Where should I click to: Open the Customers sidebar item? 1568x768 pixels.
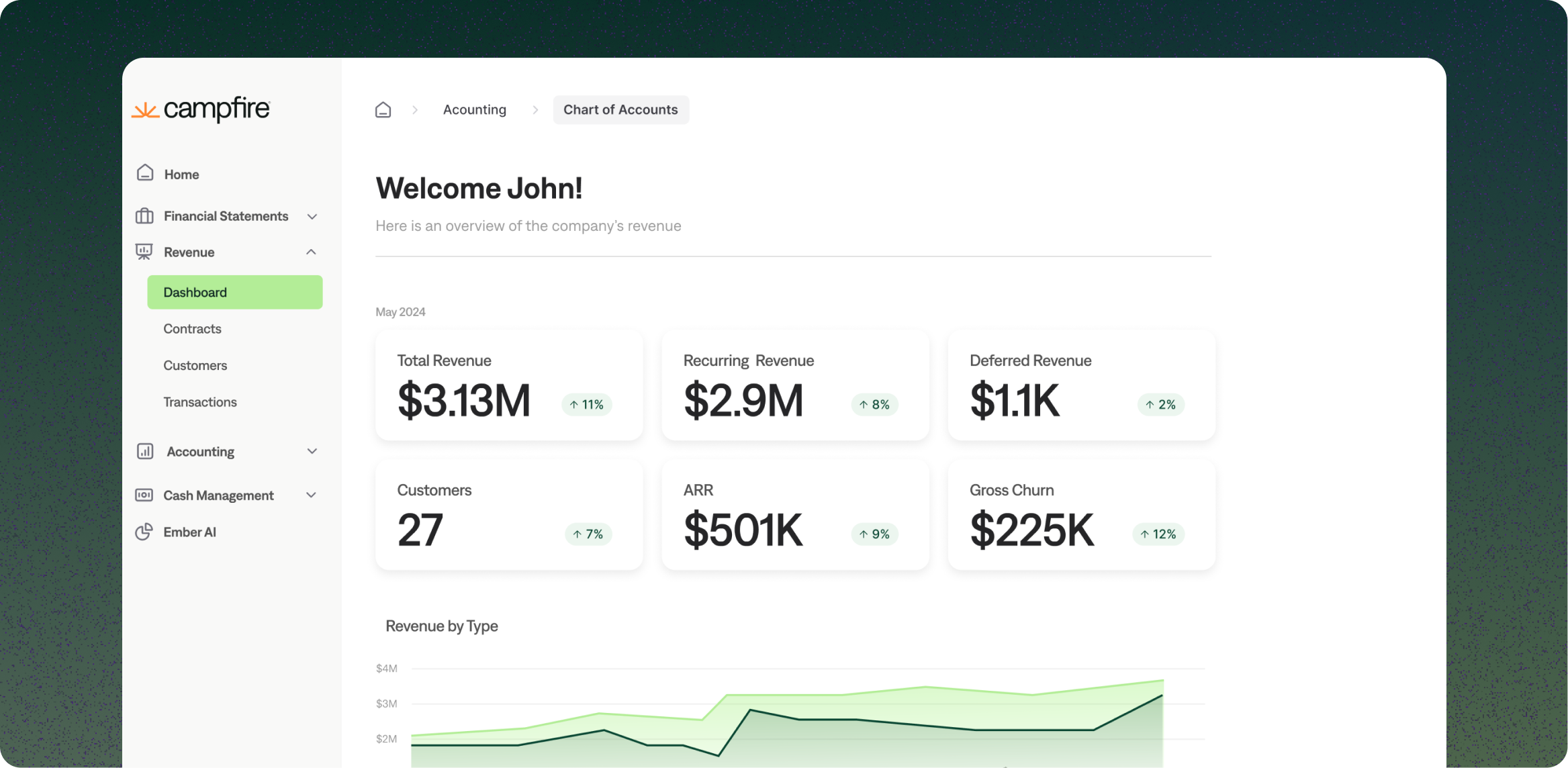coord(195,365)
